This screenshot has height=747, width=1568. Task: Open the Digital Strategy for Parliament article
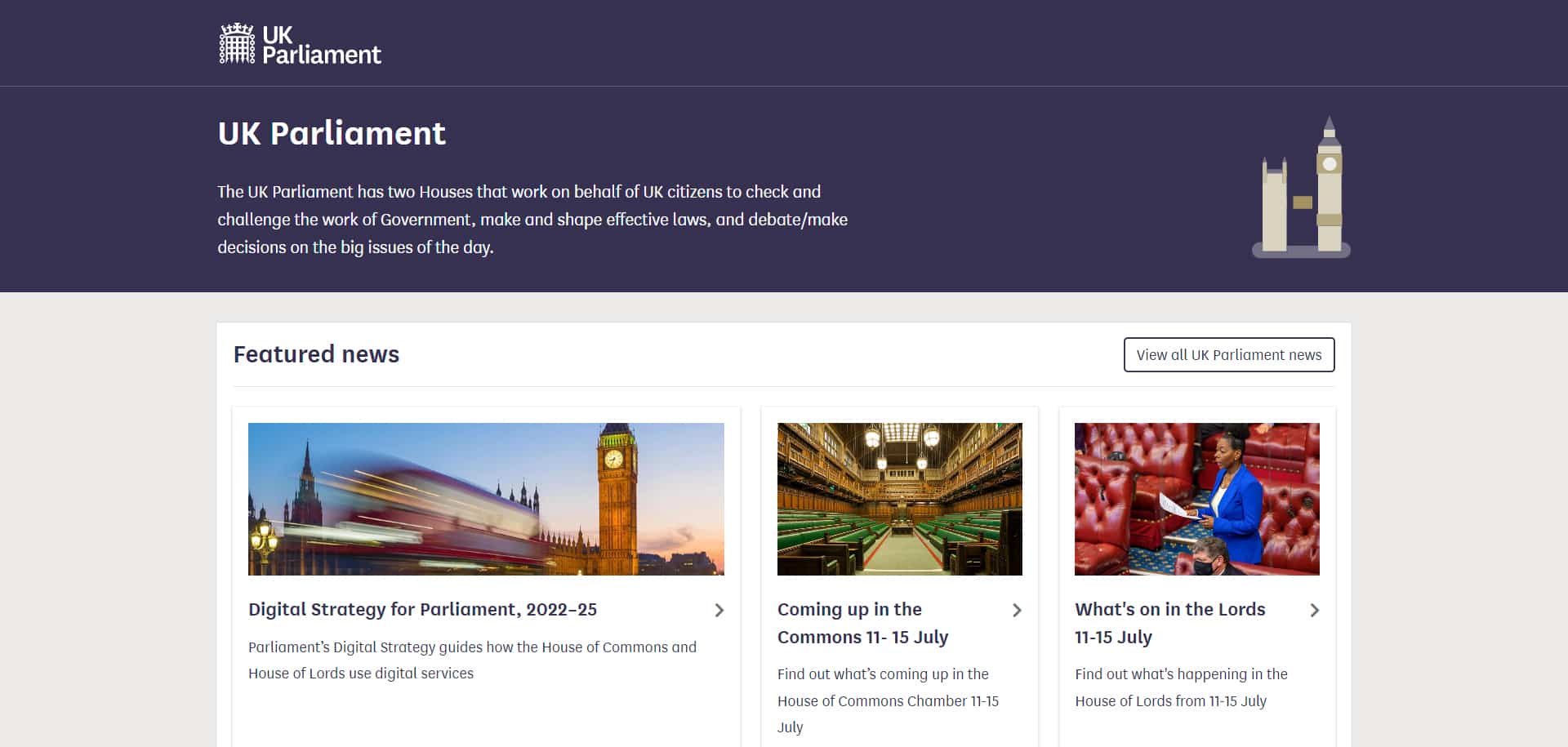[x=422, y=609]
